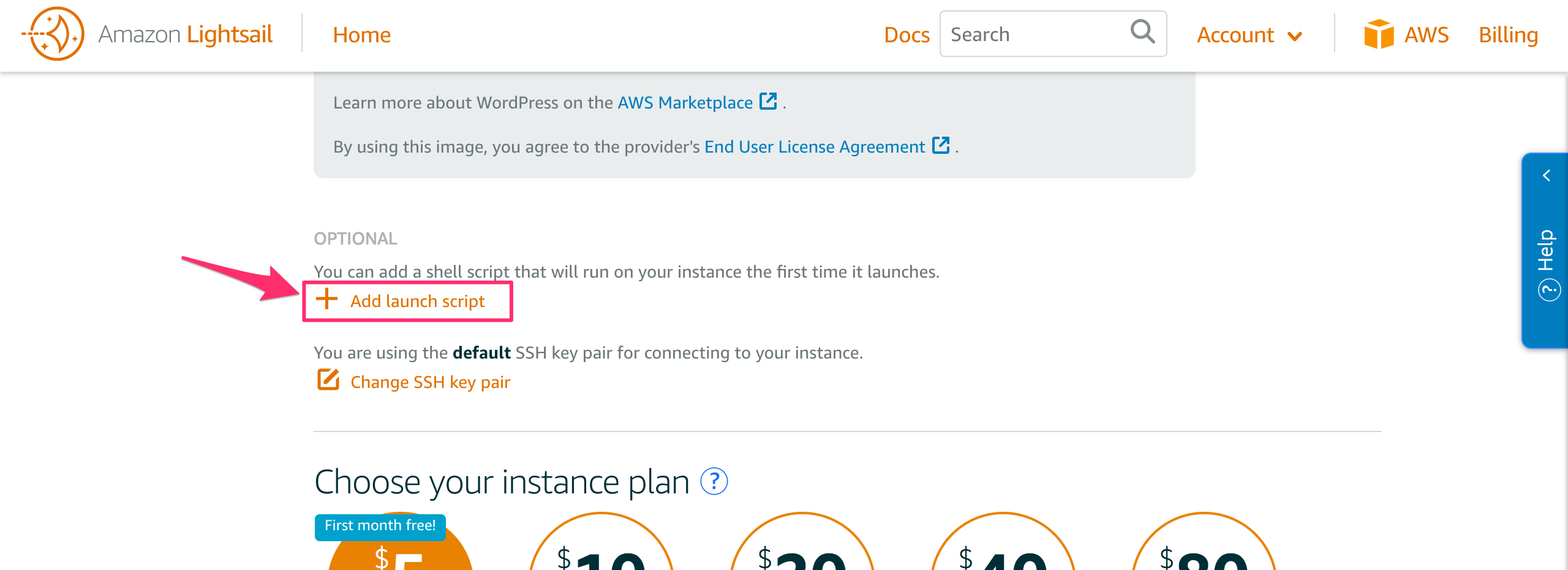Select the $10 instance plan
1568x570 pixels.
click(601, 542)
